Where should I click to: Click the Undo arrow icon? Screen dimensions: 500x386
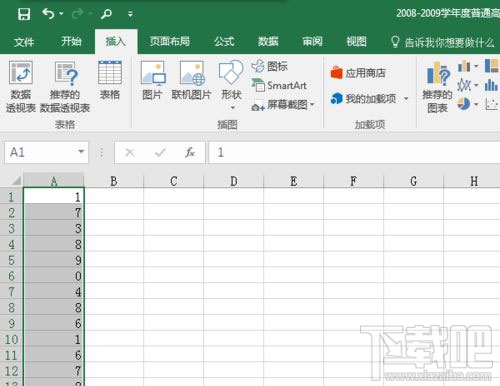click(48, 14)
